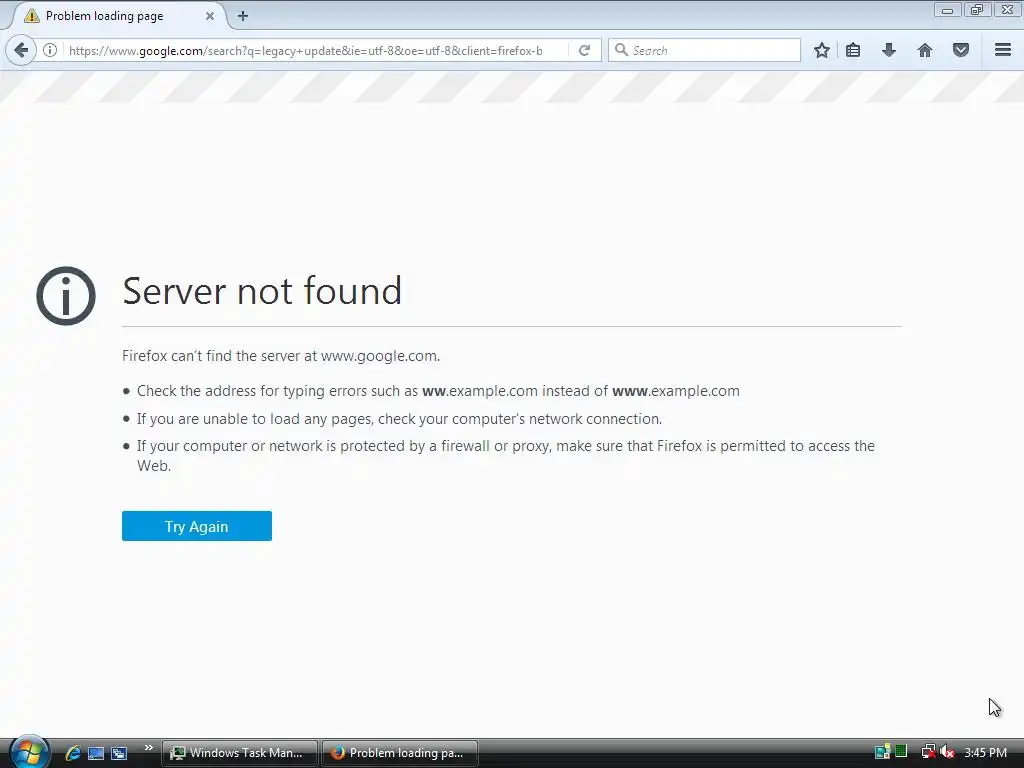Click Show Desktop quick launch icon
Image resolution: width=1024 pixels, height=768 pixels.
click(96, 753)
